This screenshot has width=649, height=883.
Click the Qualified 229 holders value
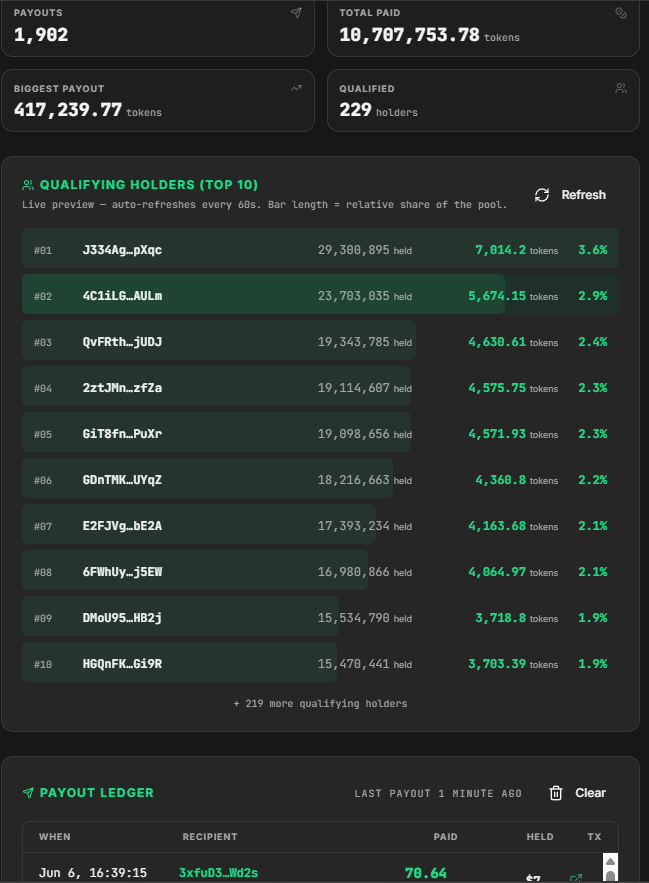coord(379,110)
